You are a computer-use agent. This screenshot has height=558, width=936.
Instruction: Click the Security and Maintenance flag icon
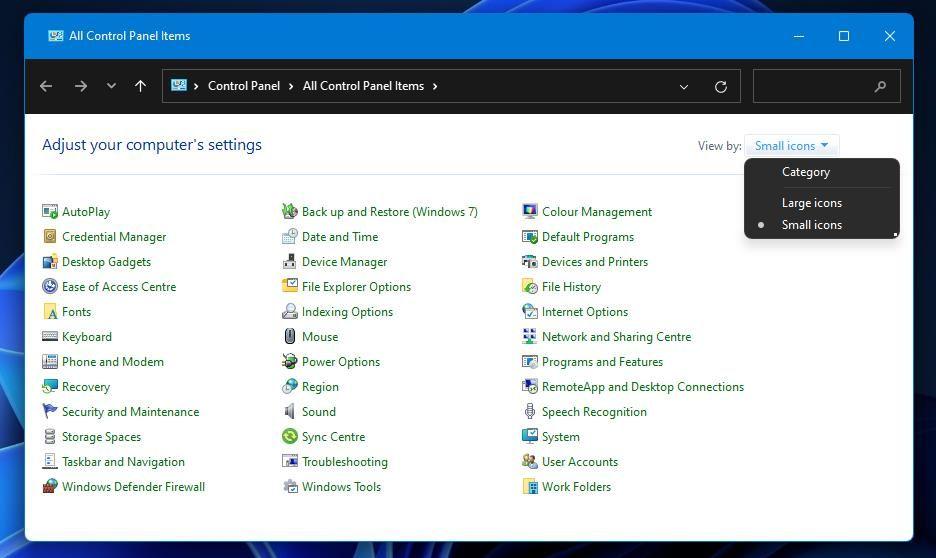(50, 412)
